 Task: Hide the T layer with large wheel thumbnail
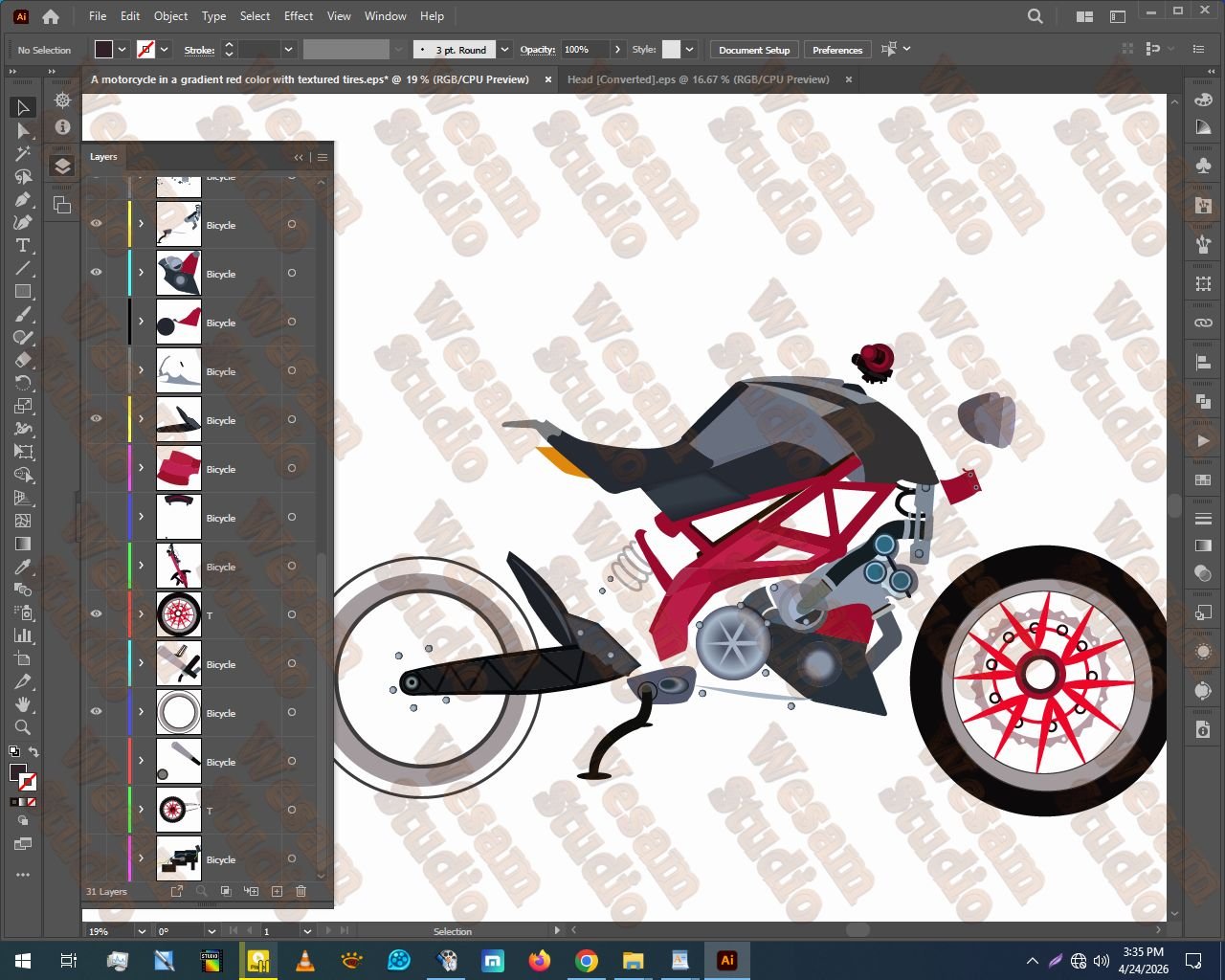96,614
